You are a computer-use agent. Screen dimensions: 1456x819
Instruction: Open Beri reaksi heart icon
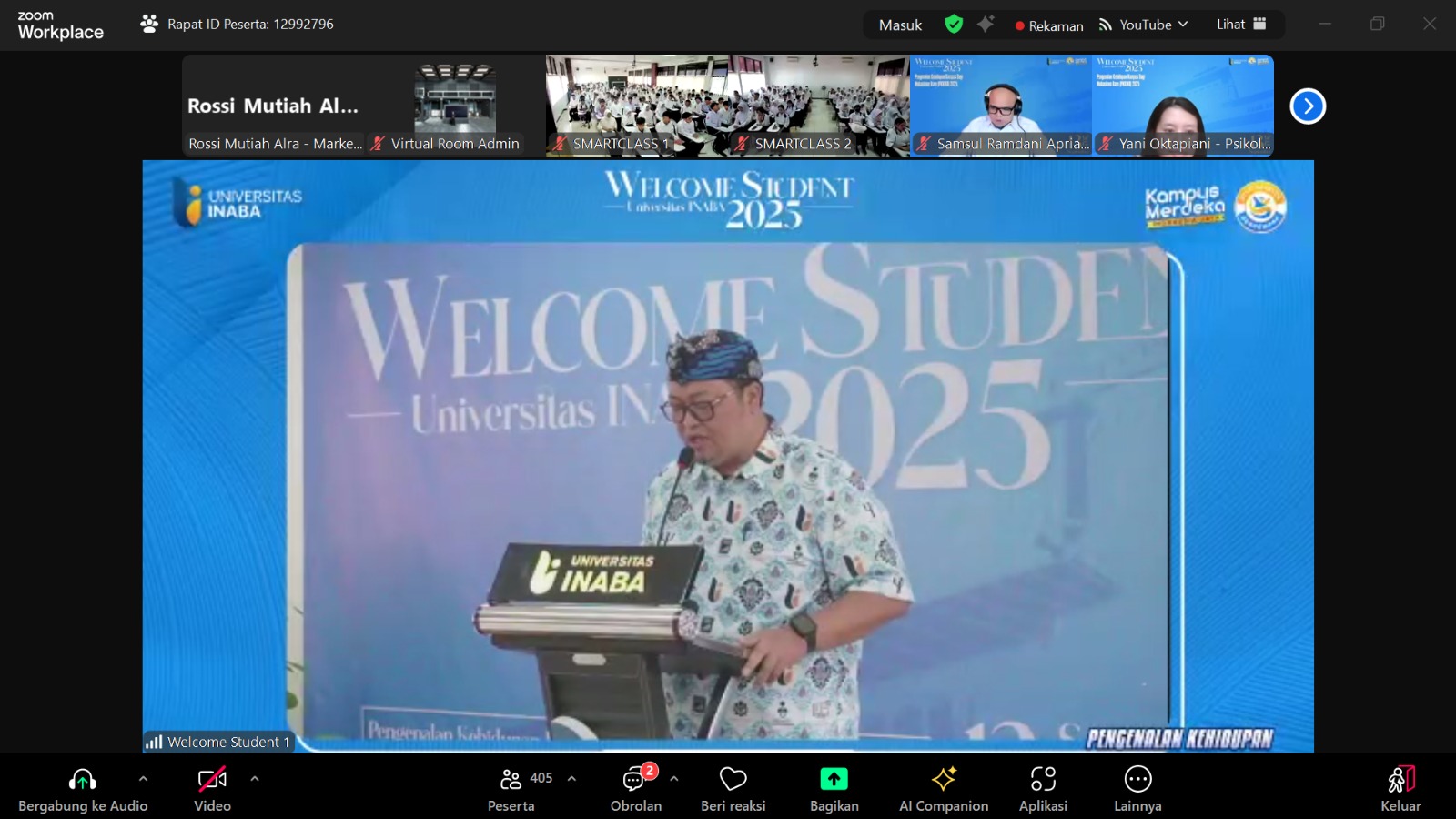point(733,779)
